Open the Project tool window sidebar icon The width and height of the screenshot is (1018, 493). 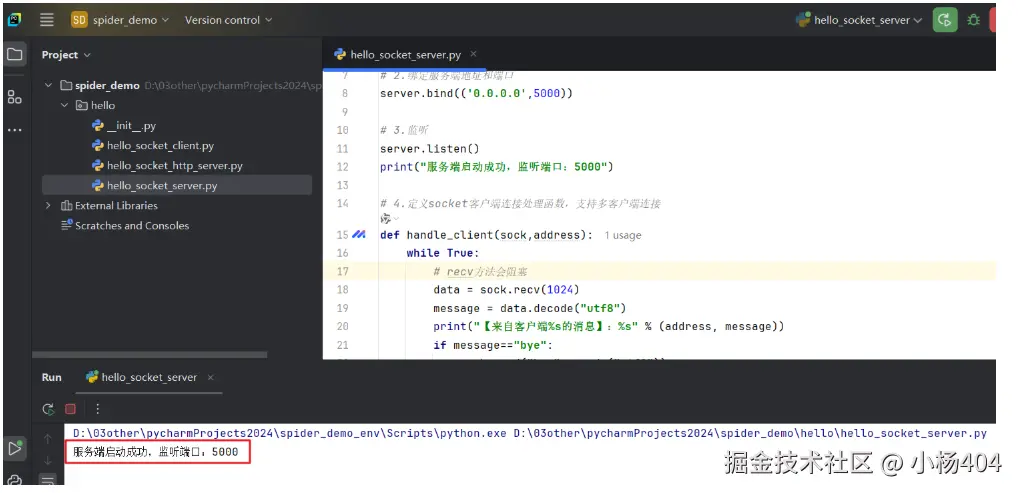point(14,55)
